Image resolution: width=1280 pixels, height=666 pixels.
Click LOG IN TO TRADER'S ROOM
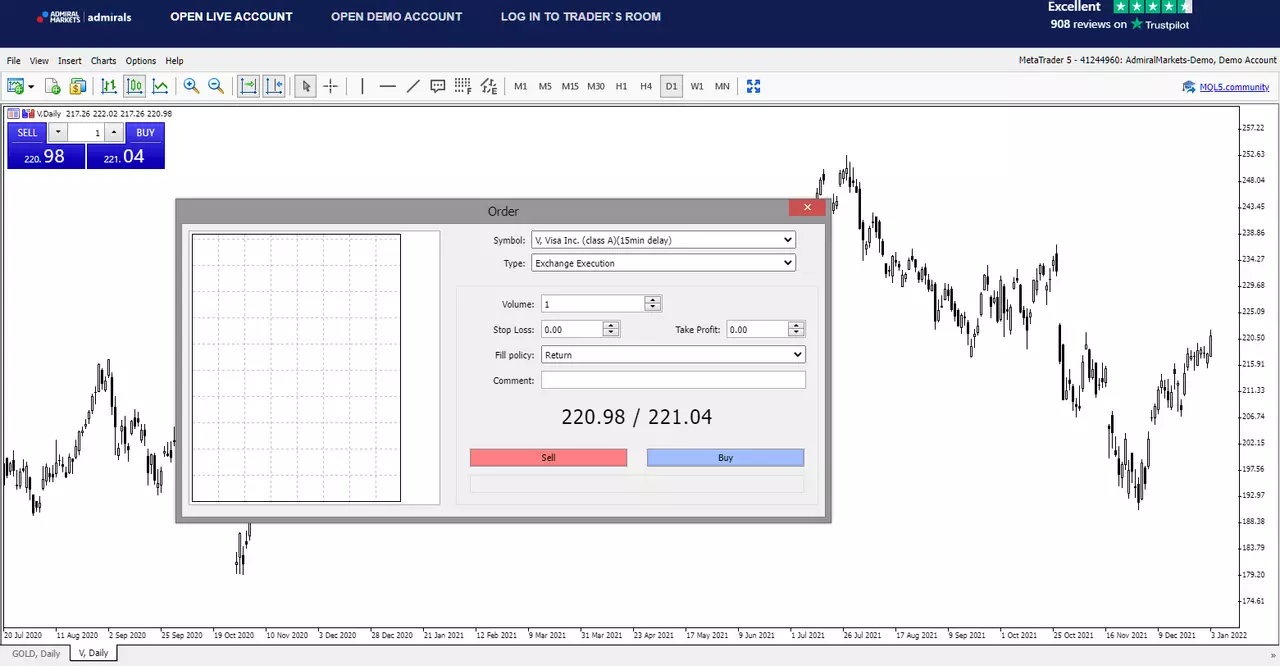click(581, 17)
